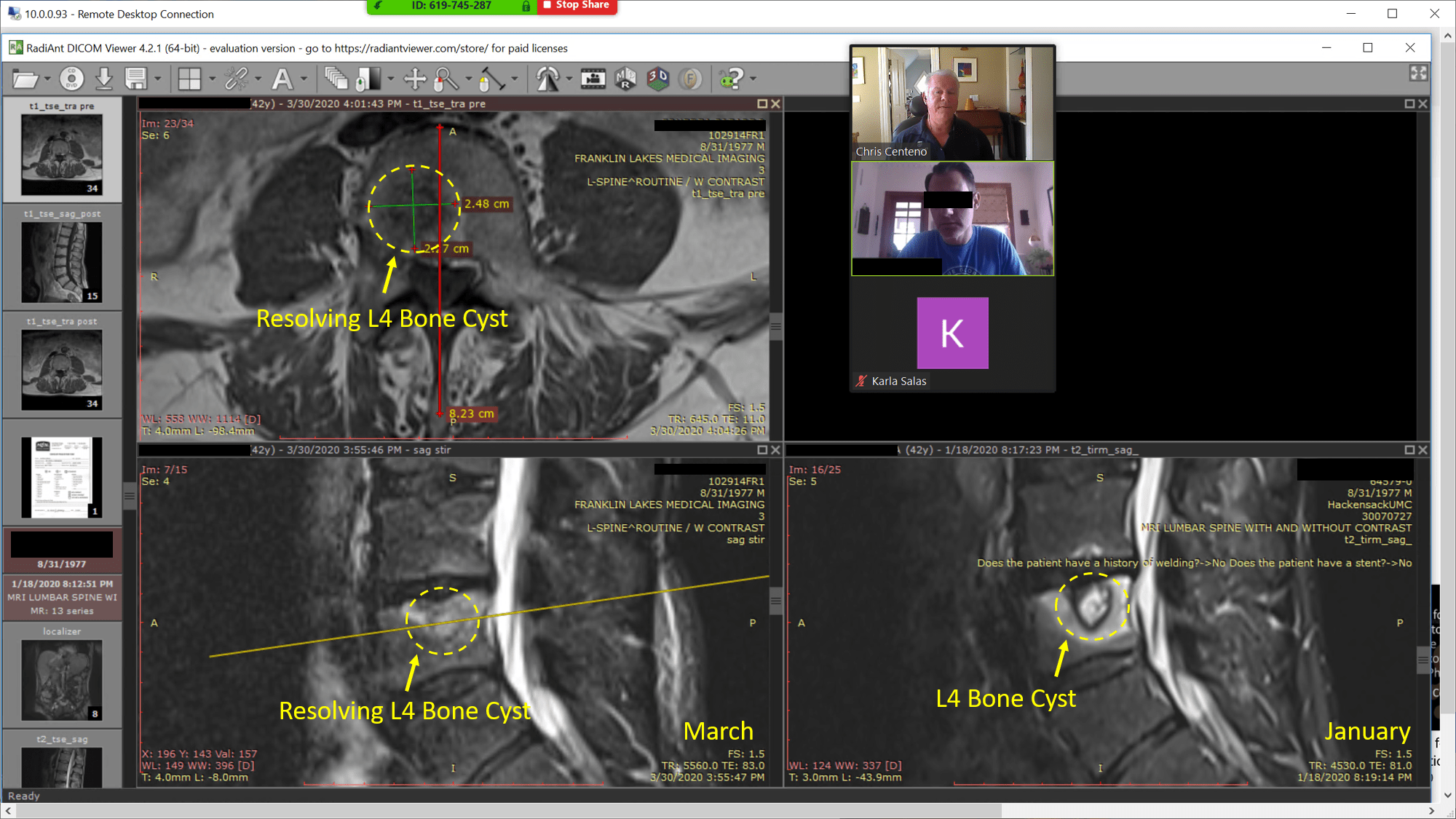Screen dimensions: 1456x819
Task: Select the pan tool
Action: pos(416,79)
